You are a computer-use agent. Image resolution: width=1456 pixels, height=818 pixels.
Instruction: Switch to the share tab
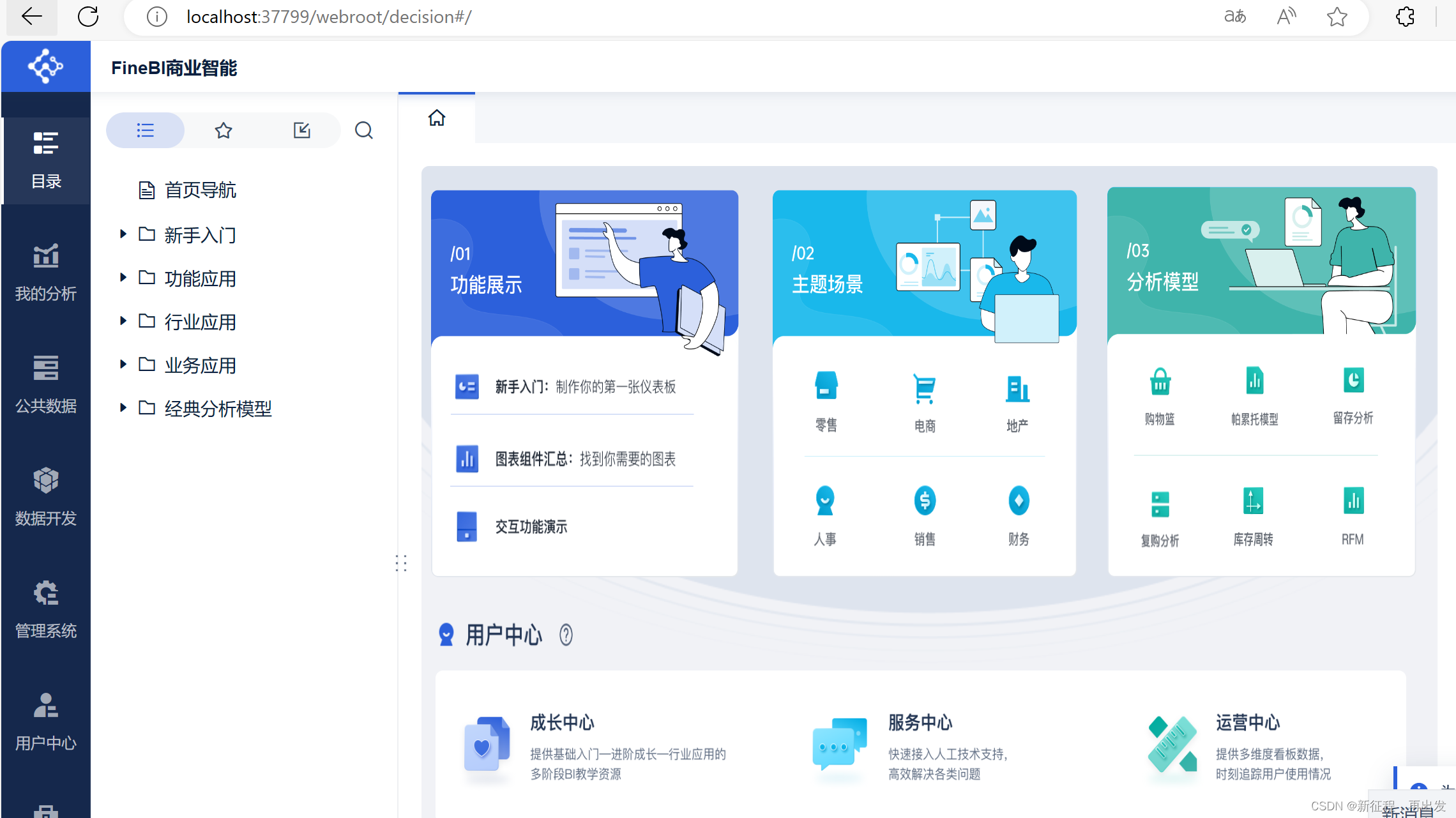point(301,130)
